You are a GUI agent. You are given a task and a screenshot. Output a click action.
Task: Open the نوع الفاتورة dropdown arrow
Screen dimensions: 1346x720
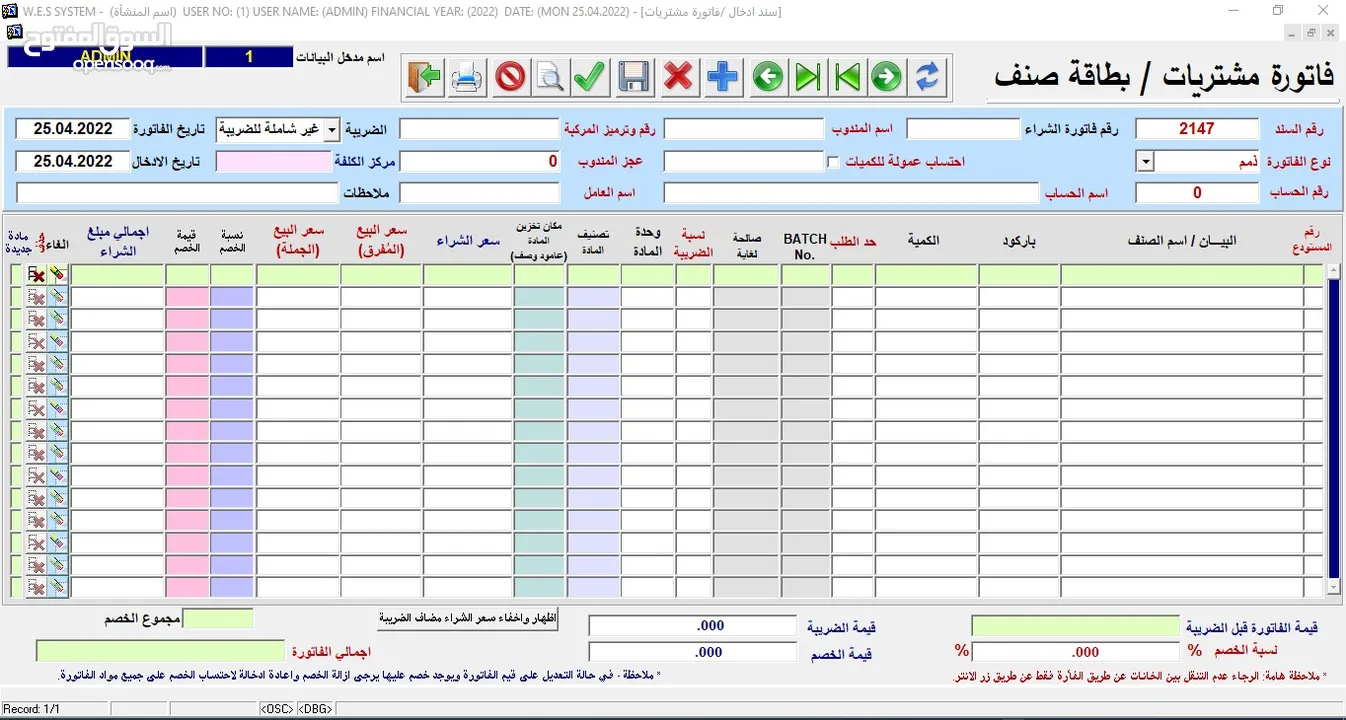(x=1145, y=161)
